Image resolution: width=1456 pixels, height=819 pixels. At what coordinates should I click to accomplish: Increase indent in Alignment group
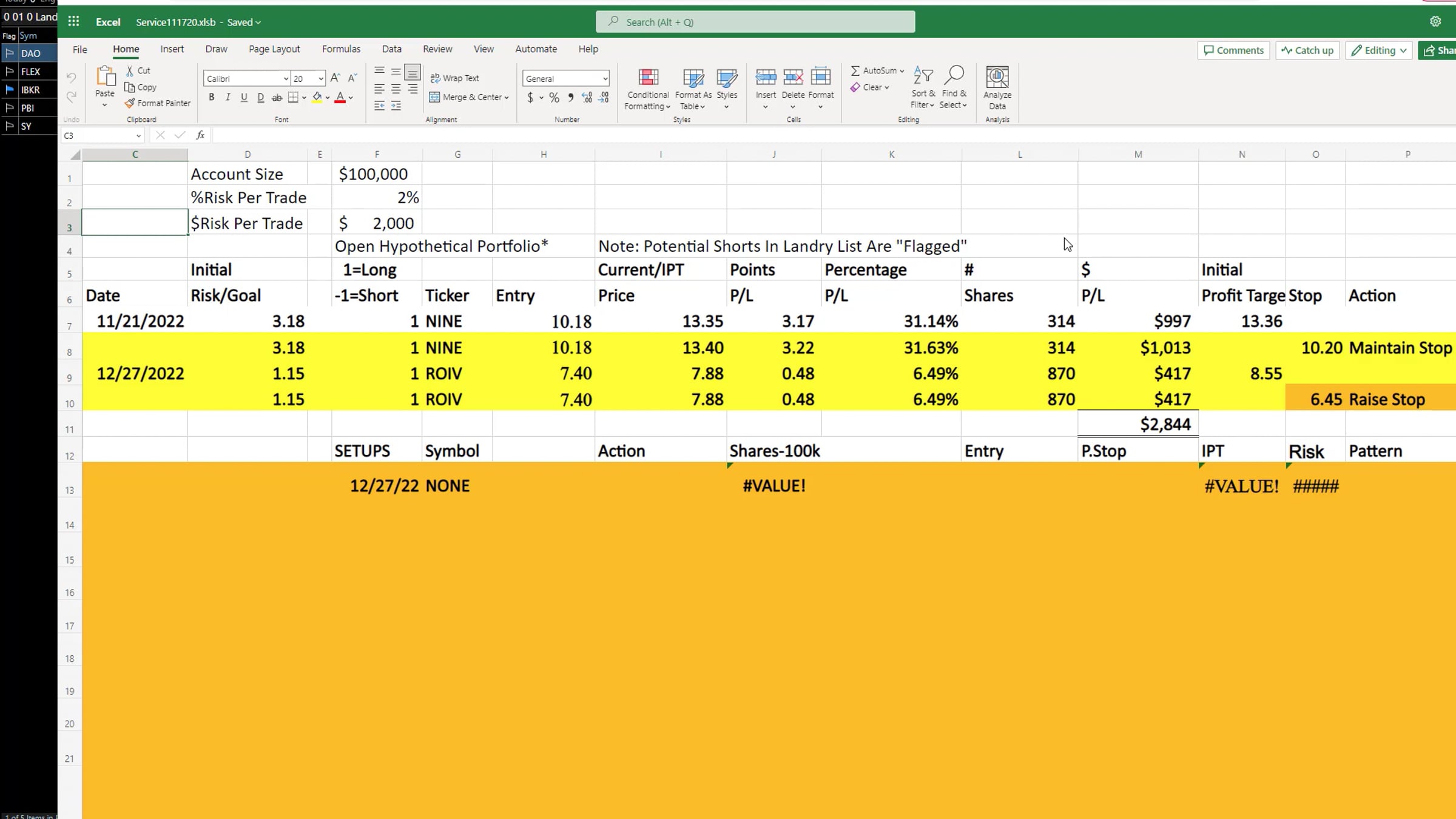(x=396, y=106)
